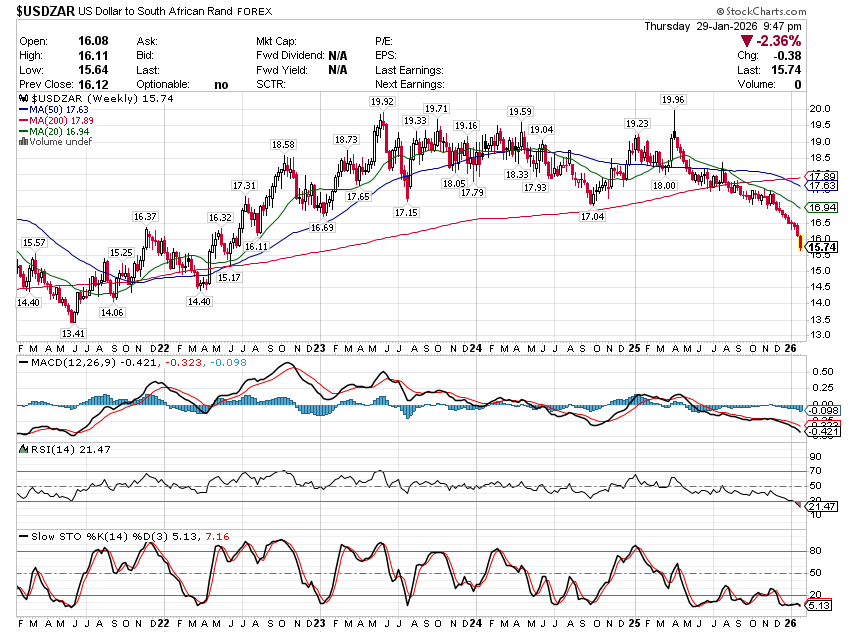850x633 pixels.
Task: Click the candlestick icon before $USDZAR (Weekly)
Action: [x=24, y=100]
